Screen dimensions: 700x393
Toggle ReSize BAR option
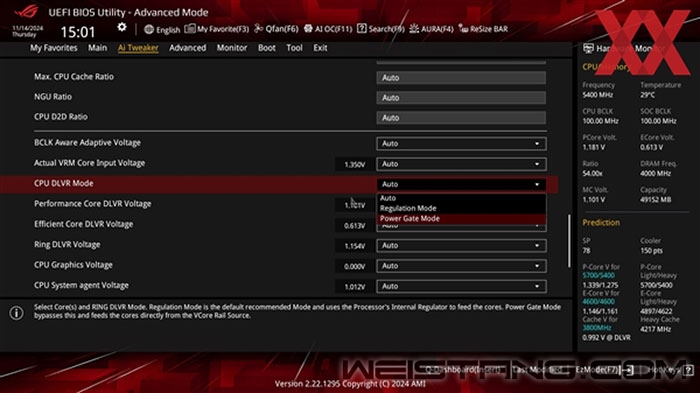[x=483, y=29]
